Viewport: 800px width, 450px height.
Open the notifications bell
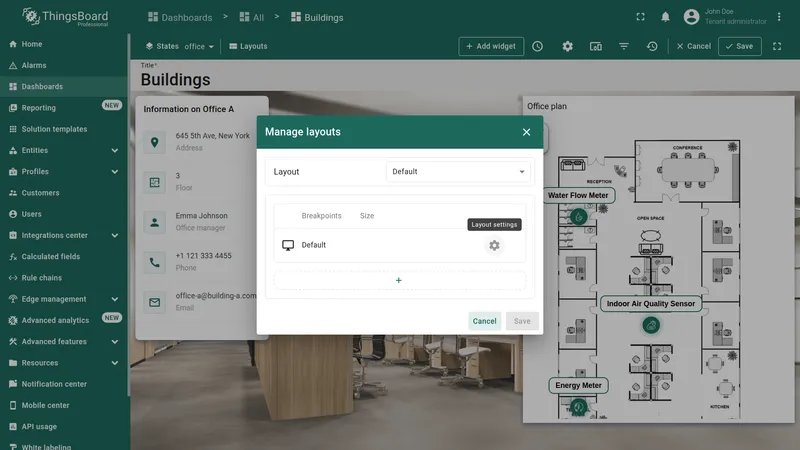(x=665, y=17)
